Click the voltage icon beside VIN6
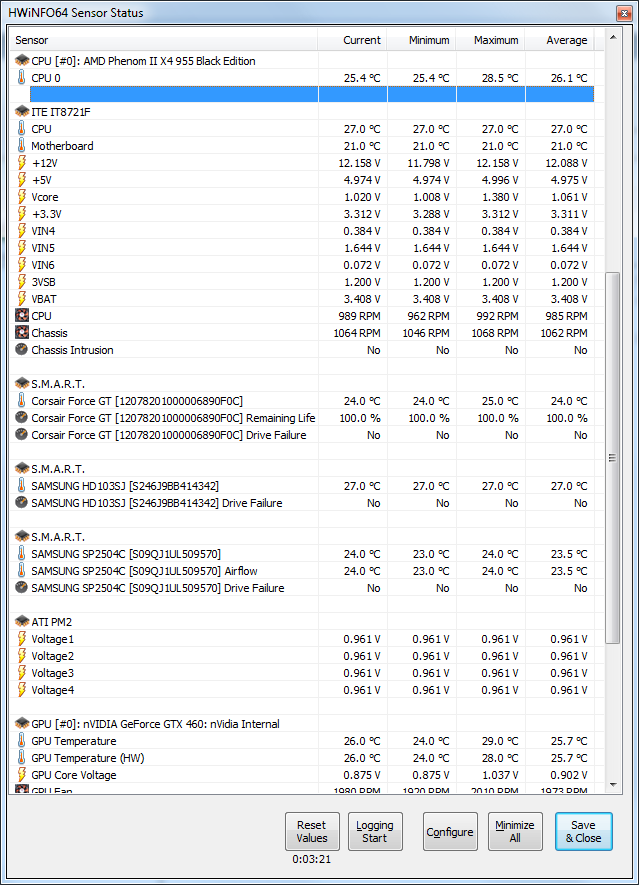This screenshot has width=639, height=885. click(x=21, y=264)
